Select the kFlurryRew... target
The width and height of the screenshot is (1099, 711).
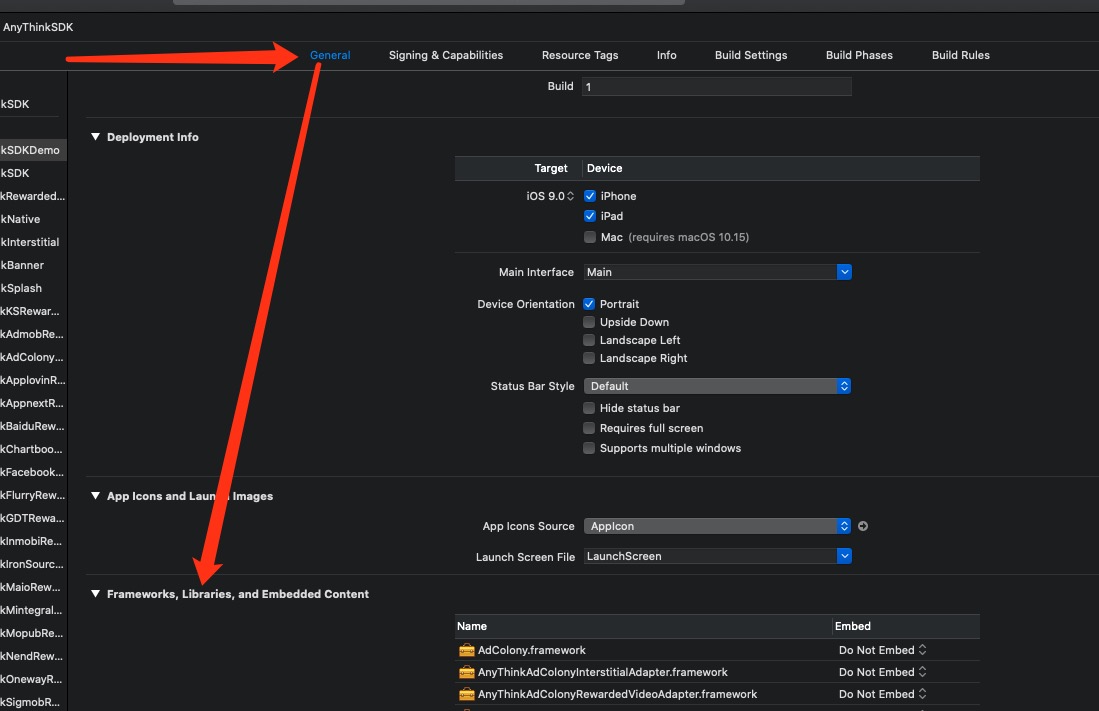pyautogui.click(x=33, y=495)
